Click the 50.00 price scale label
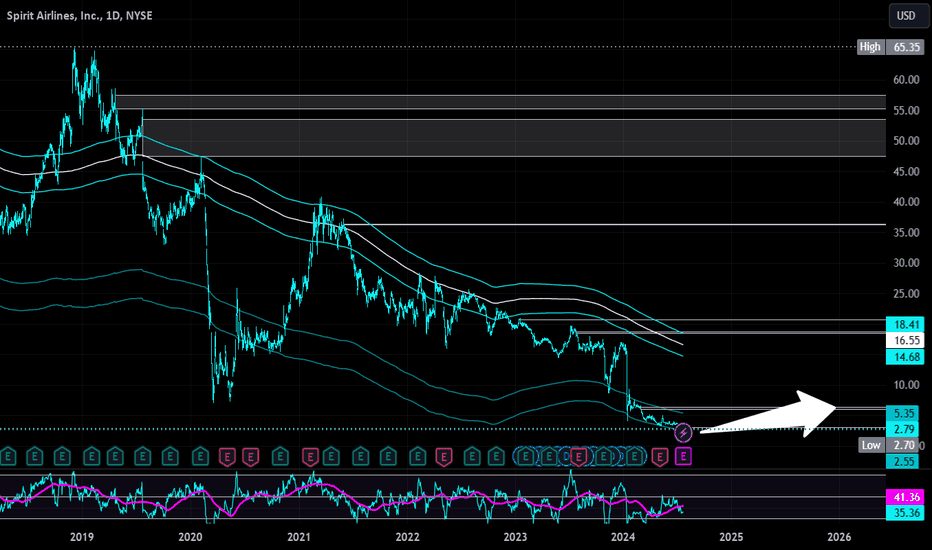The image size is (932, 550). pos(906,141)
